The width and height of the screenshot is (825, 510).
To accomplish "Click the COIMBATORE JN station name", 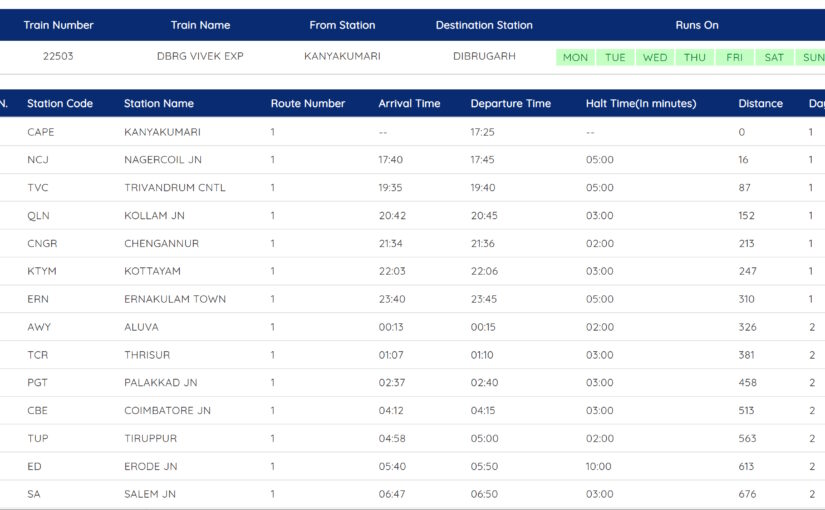I will tap(167, 411).
